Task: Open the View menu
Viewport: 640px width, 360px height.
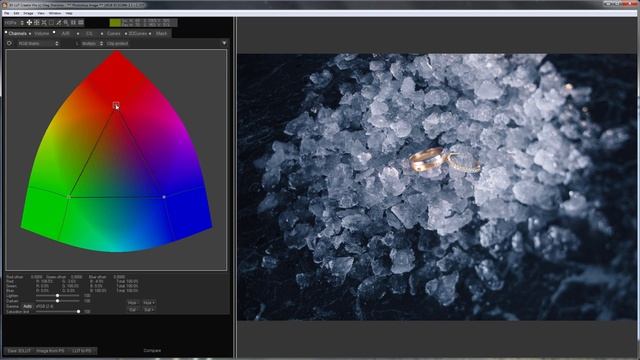Action: tap(41, 13)
